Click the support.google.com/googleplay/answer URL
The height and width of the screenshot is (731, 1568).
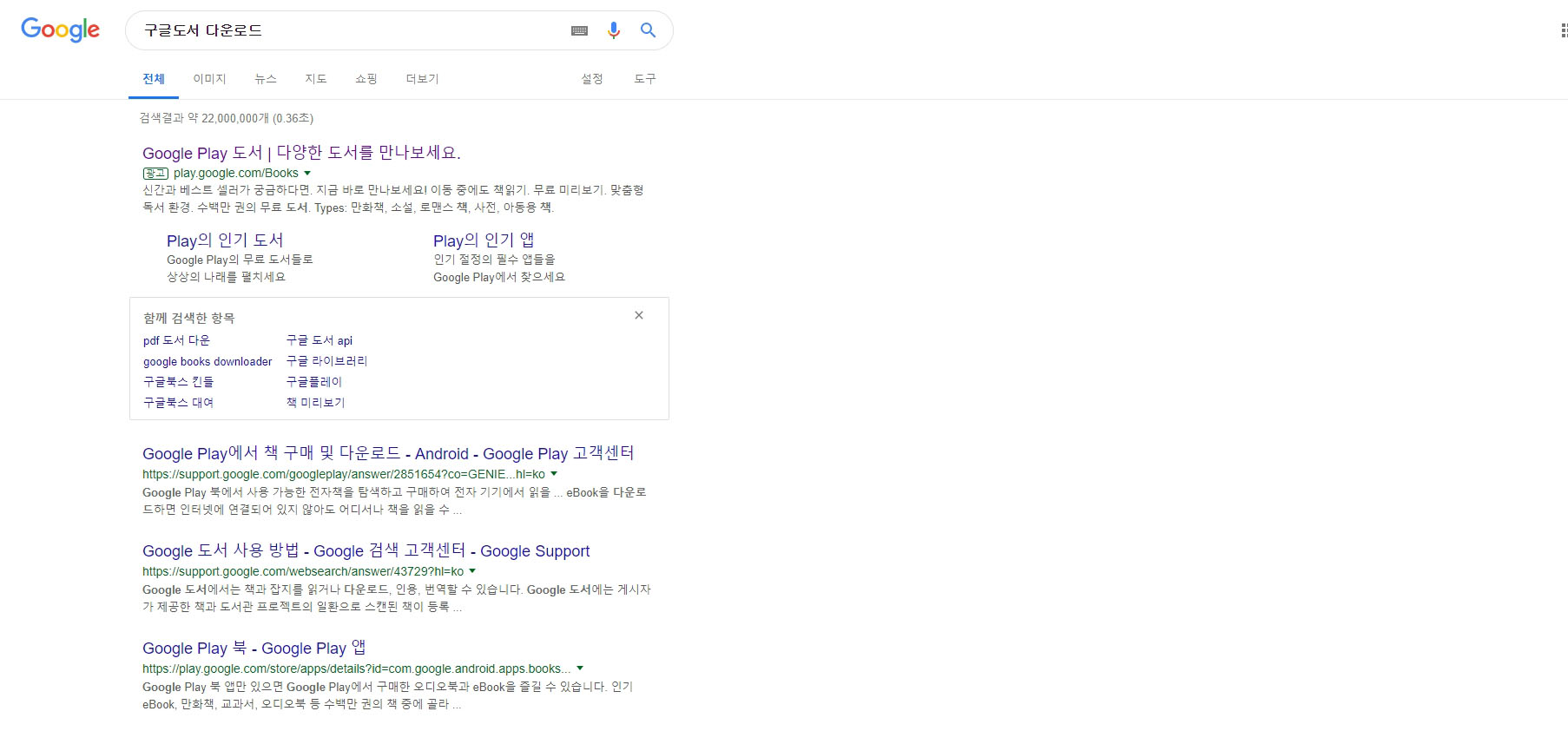(344, 474)
